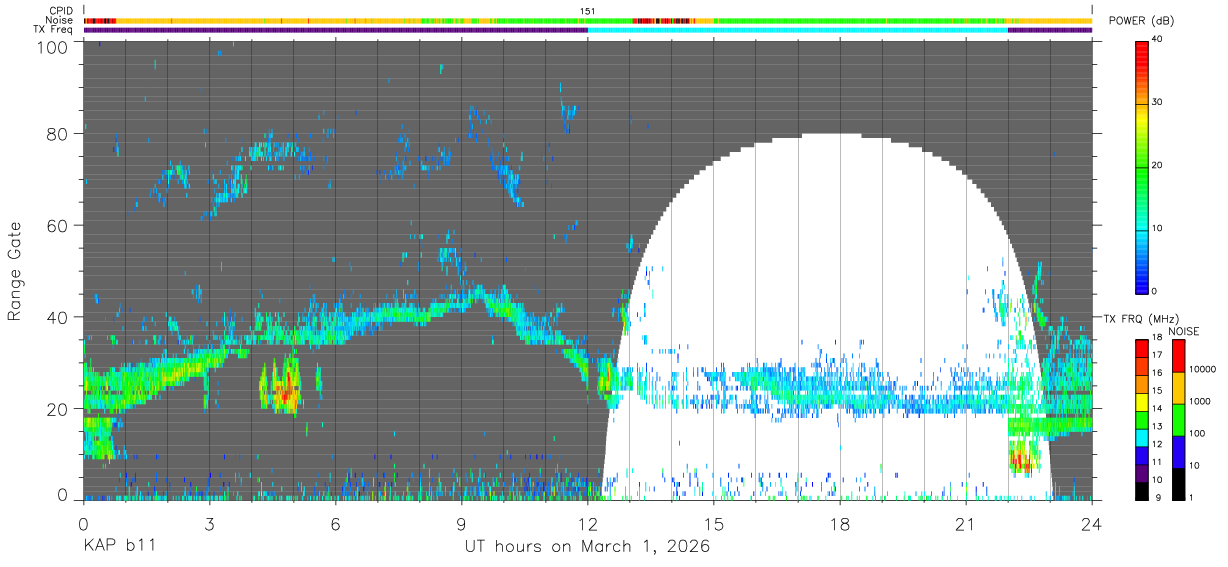Click the NOISE scale label '1'
1228x567 pixels.
[1192, 496]
